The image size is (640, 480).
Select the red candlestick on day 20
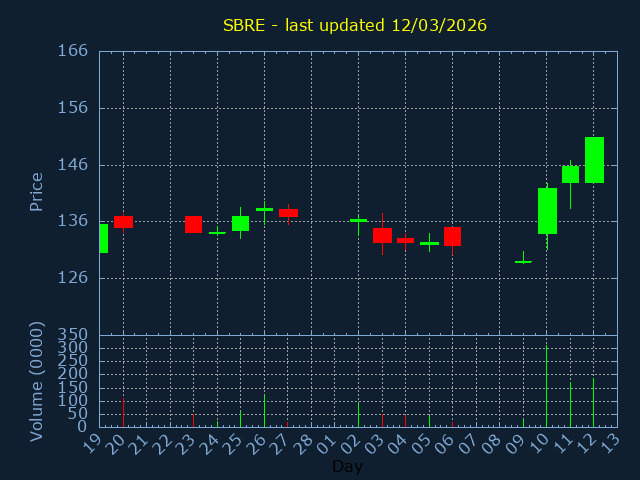(123, 222)
